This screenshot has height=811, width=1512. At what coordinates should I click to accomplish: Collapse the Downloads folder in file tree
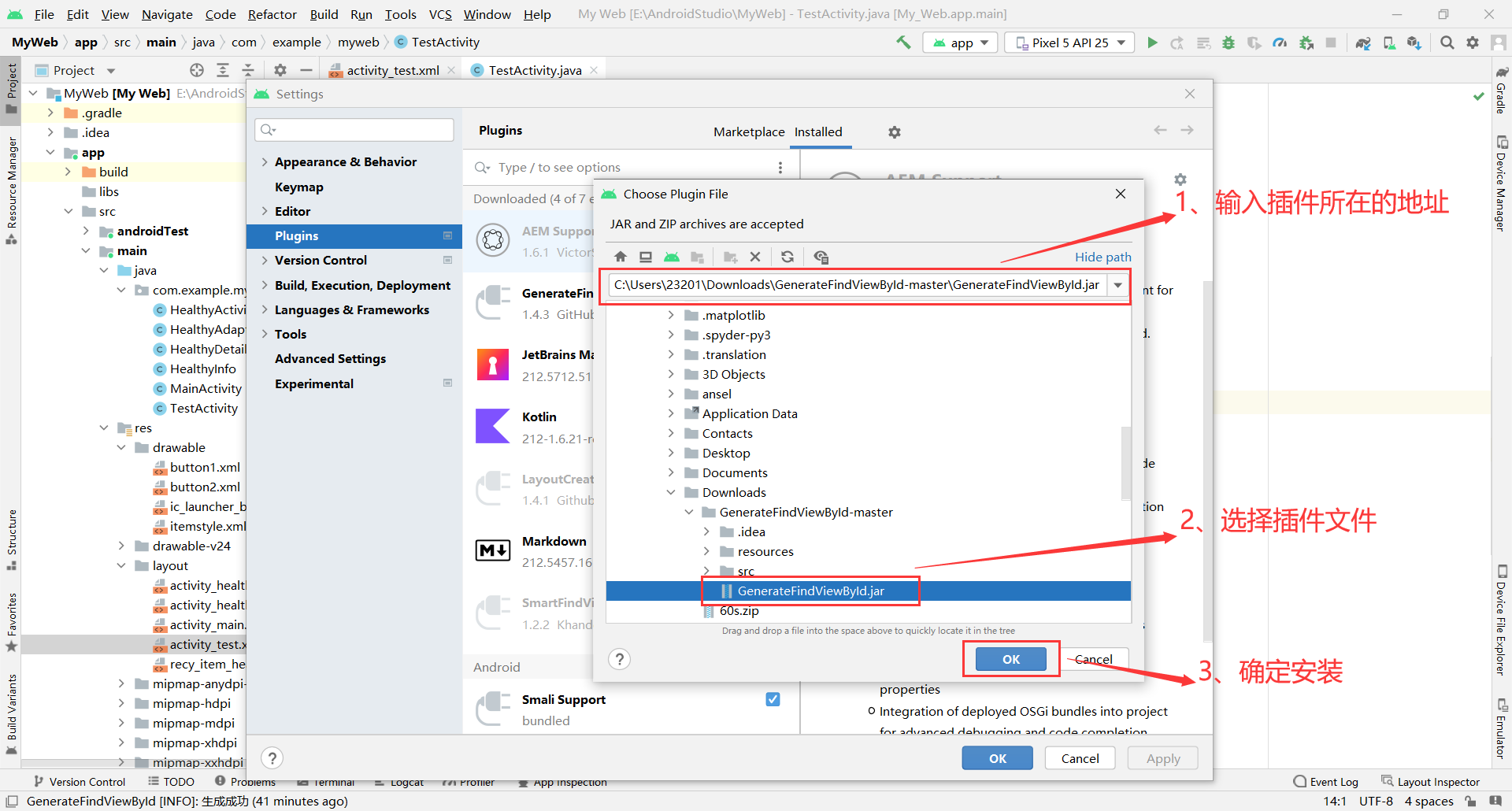click(x=671, y=492)
